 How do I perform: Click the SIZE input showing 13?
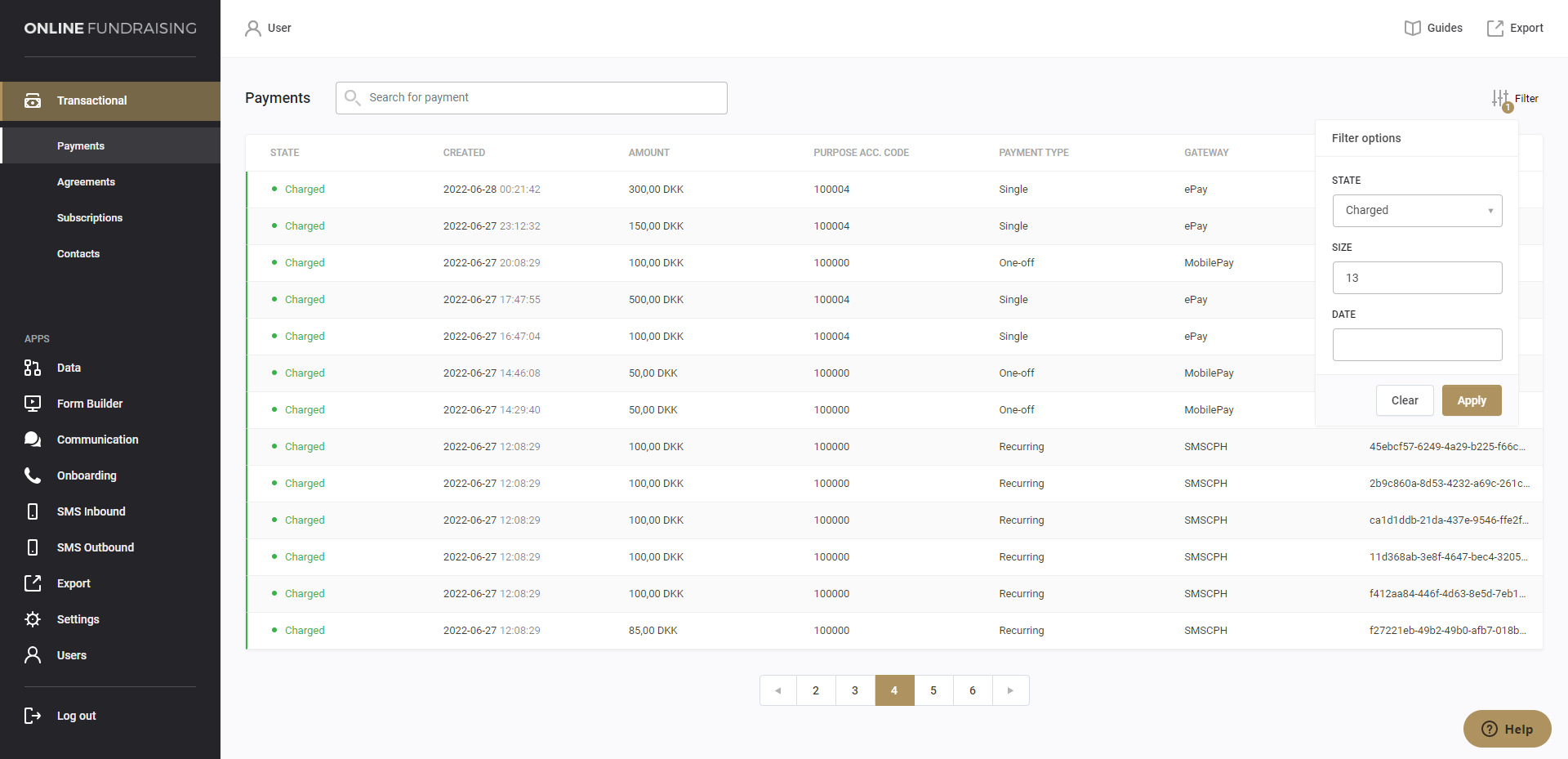pos(1418,278)
